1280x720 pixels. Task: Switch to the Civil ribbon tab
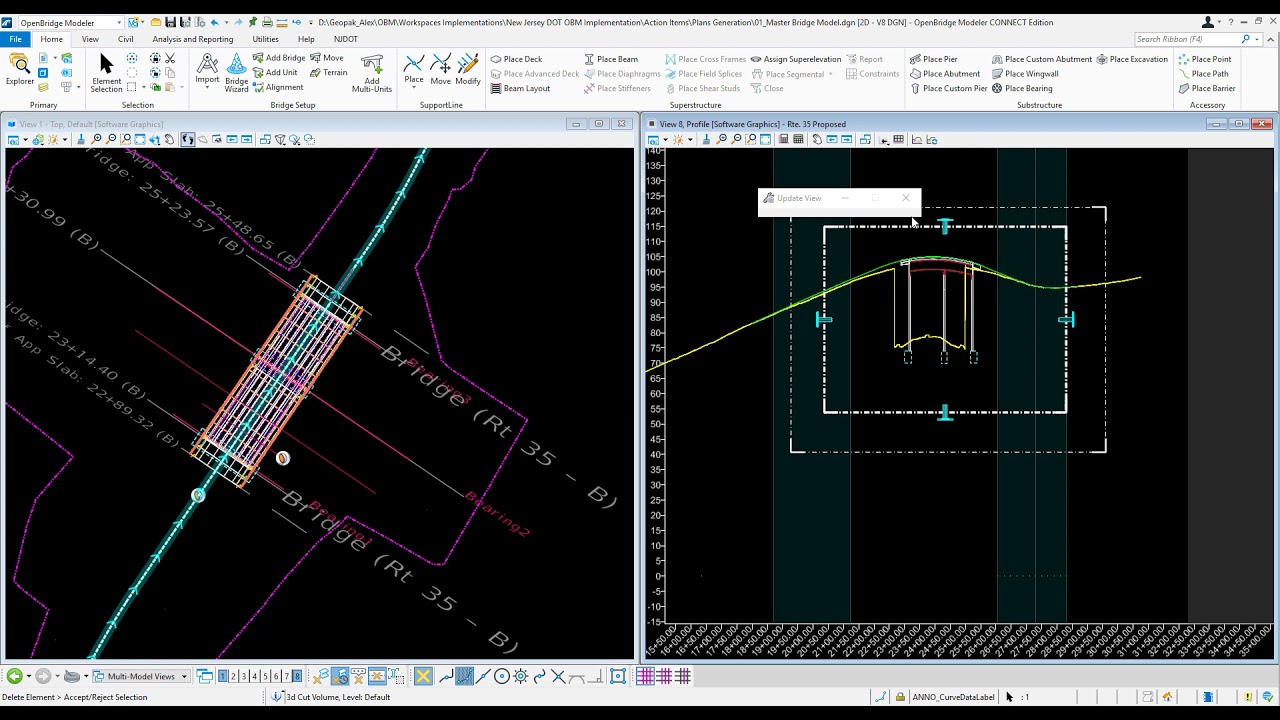[125, 39]
